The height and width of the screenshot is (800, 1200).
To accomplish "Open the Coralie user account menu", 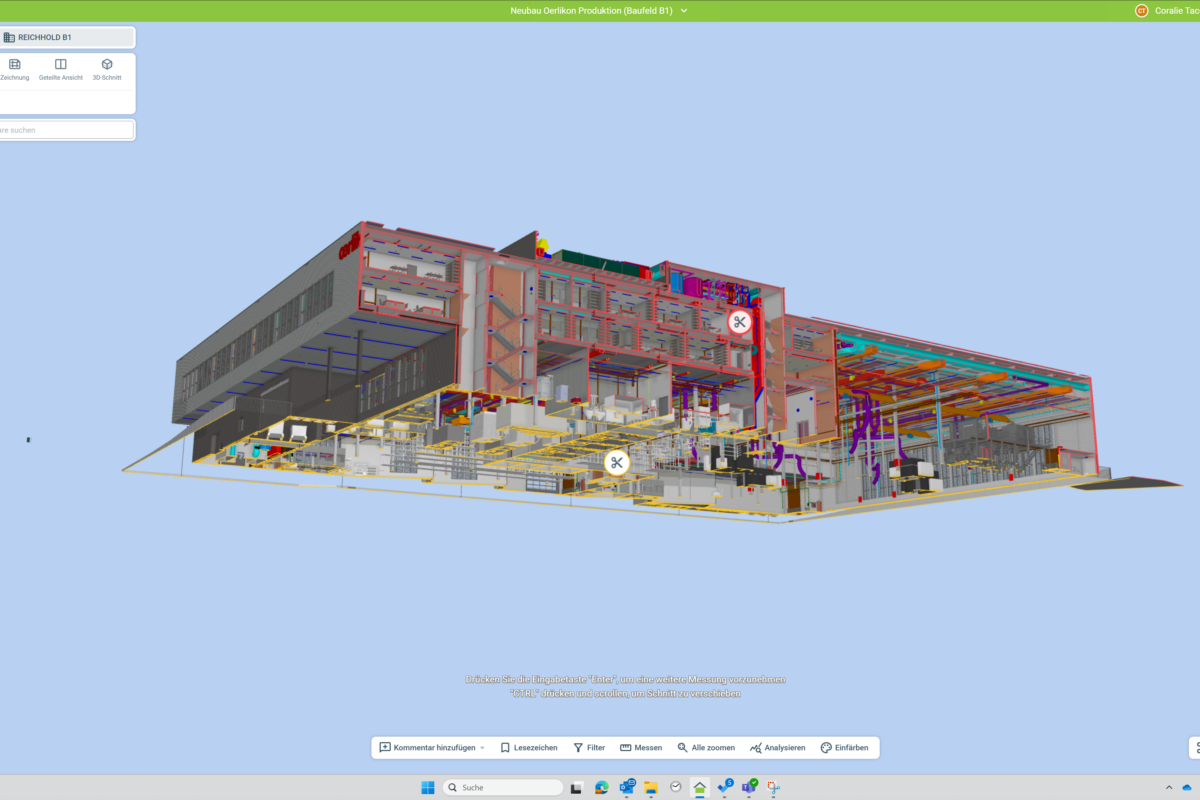I will [1166, 11].
